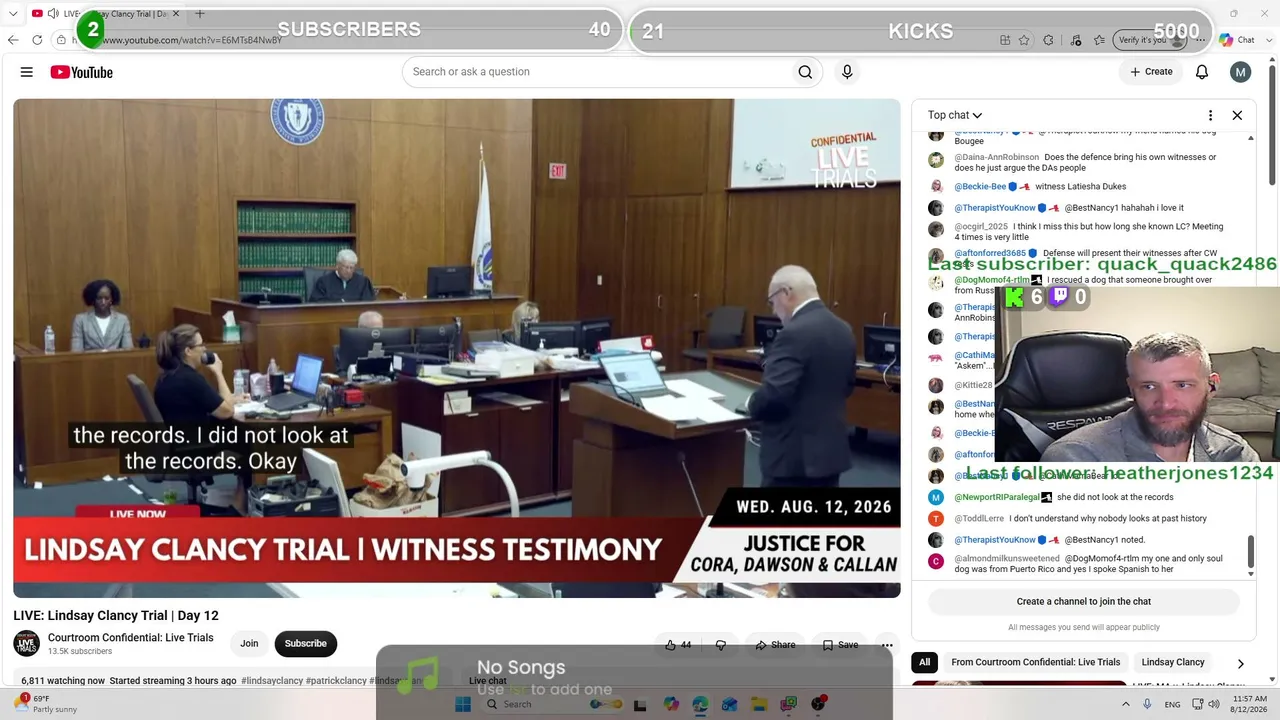Open a new browser tab
Screen dimensions: 1280x720
[199, 14]
